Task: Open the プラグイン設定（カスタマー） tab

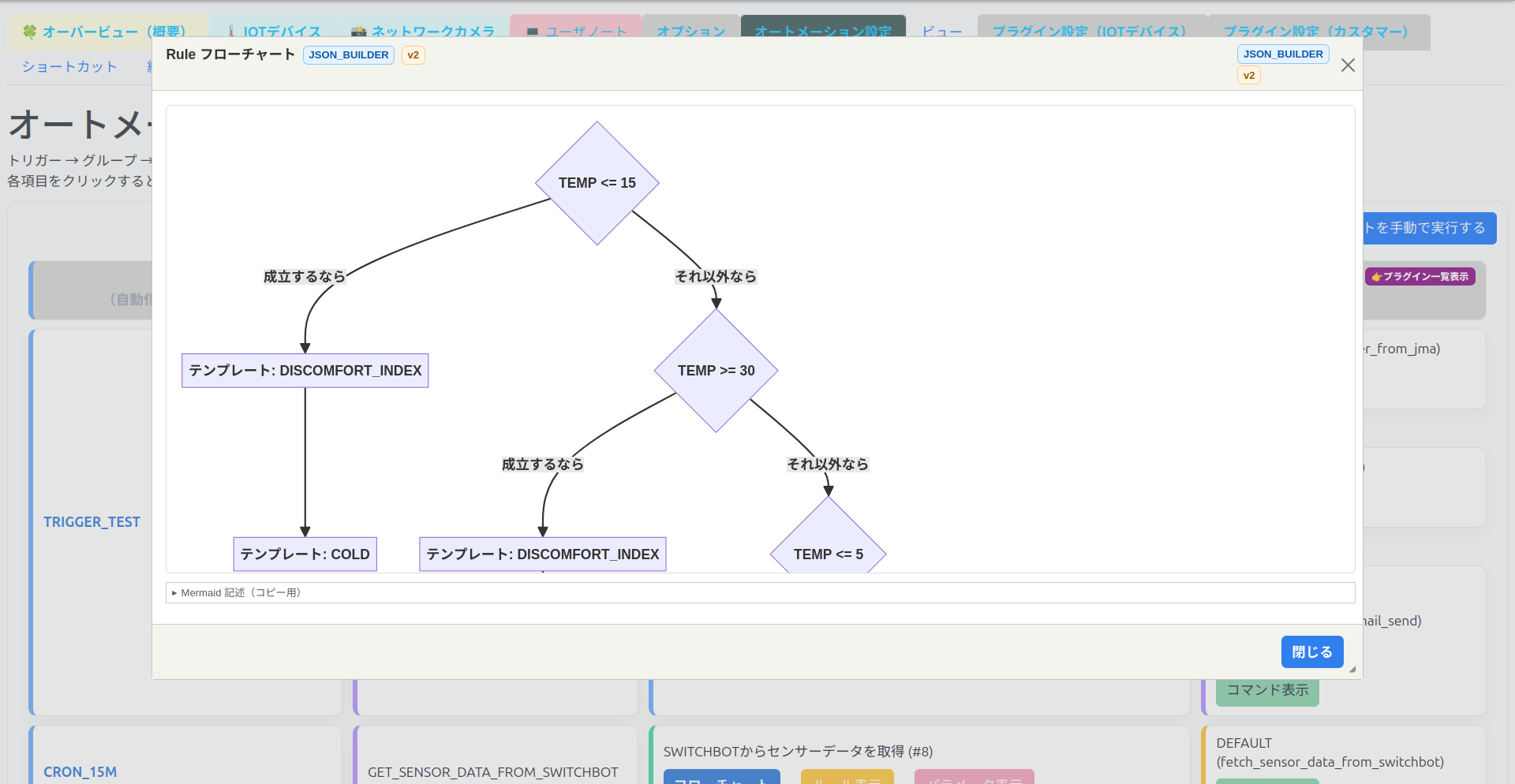Action: tap(1315, 32)
